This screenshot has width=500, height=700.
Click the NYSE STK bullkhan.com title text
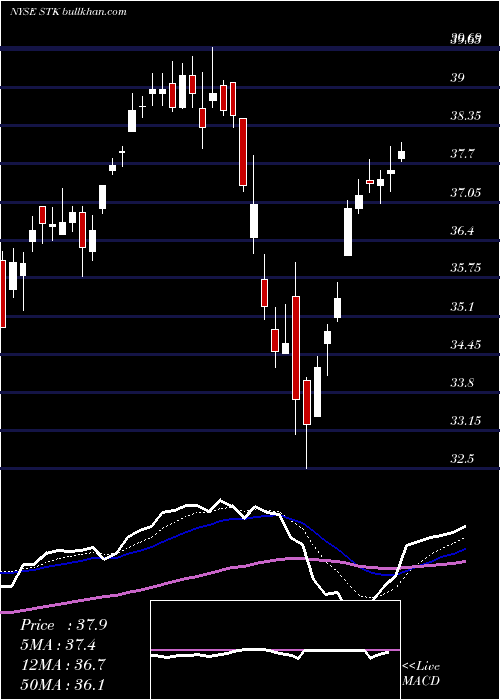69,11
